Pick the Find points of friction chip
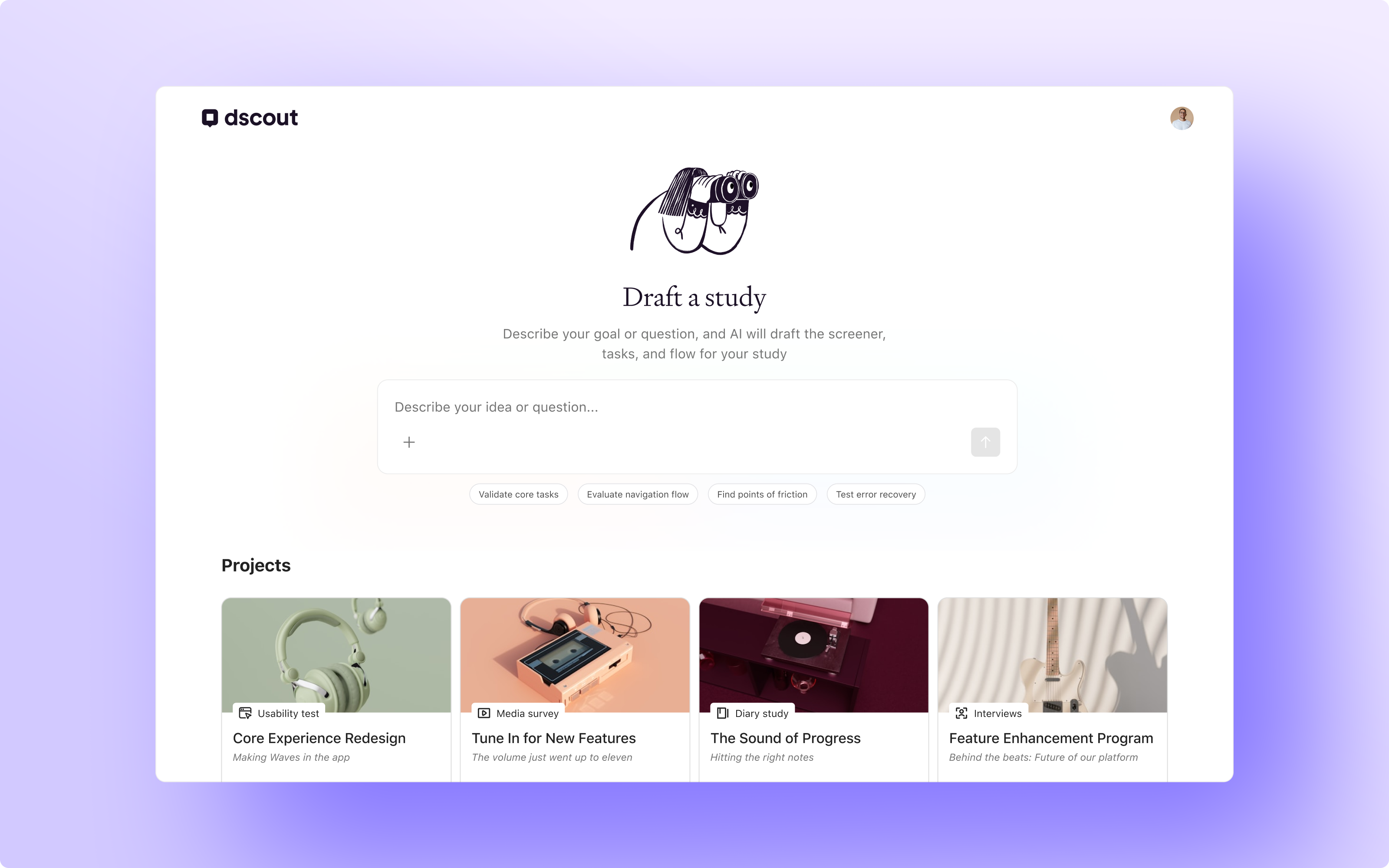Screen dimensions: 1389x868 pos(762,494)
